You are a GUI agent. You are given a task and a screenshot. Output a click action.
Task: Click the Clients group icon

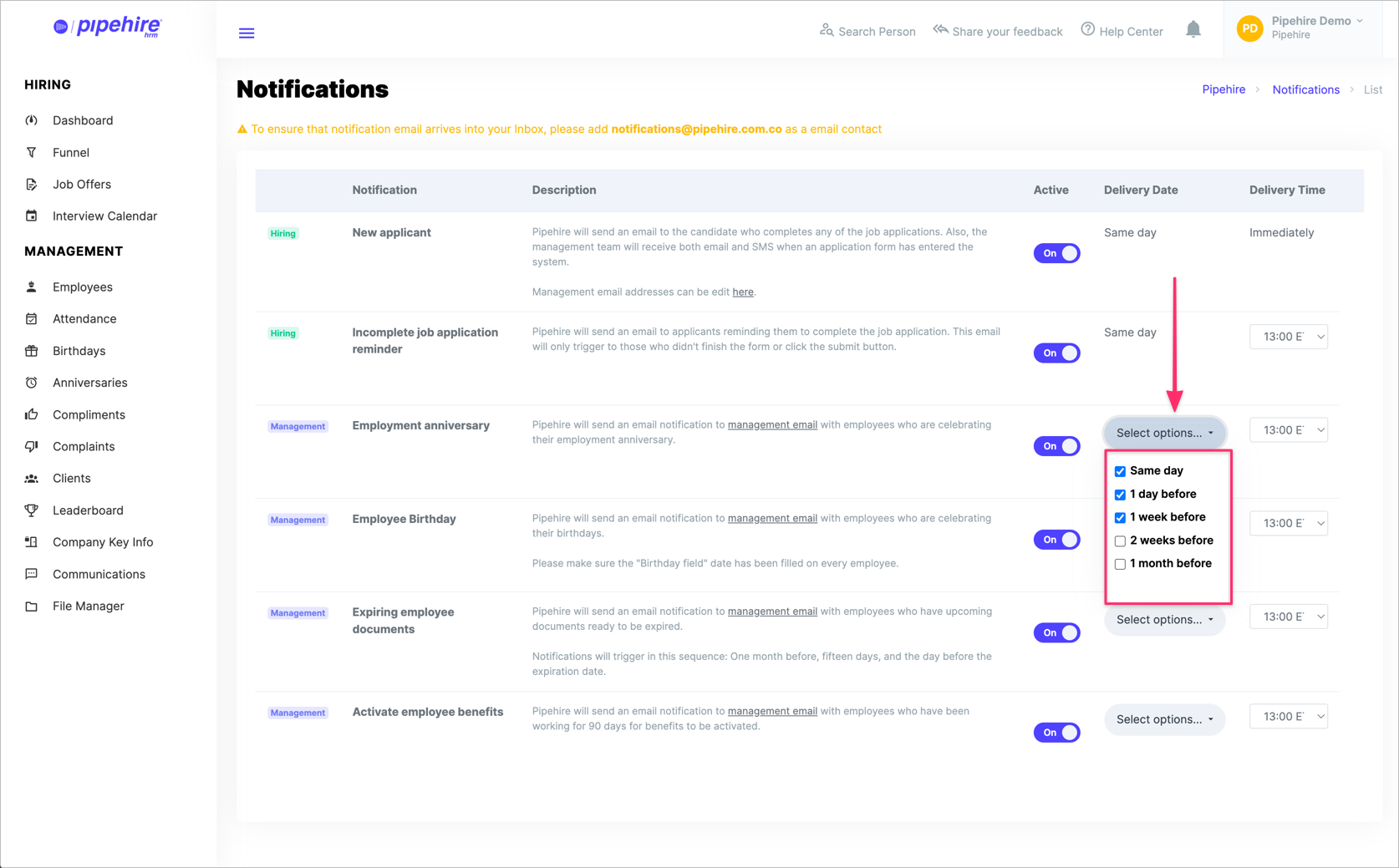point(32,479)
